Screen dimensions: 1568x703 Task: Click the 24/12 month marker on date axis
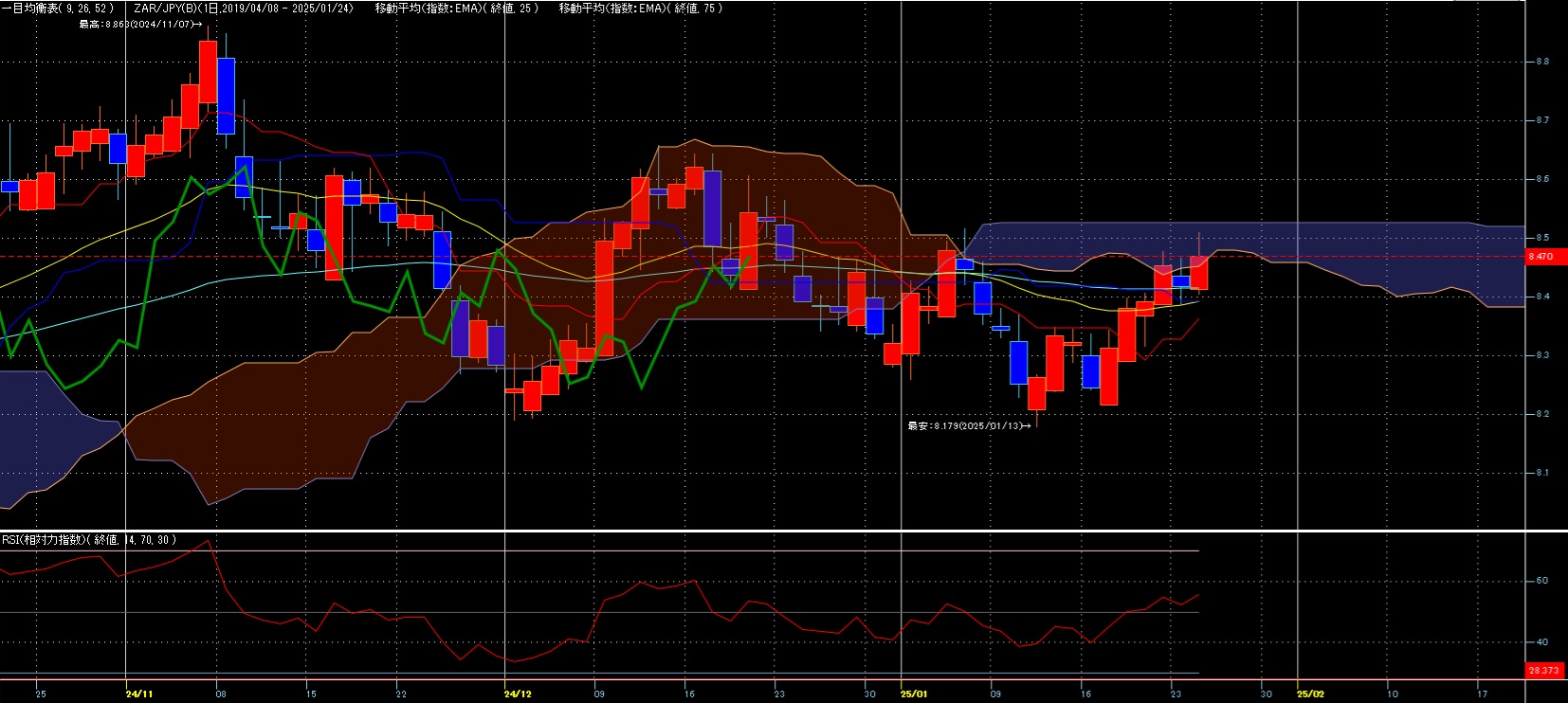518,694
